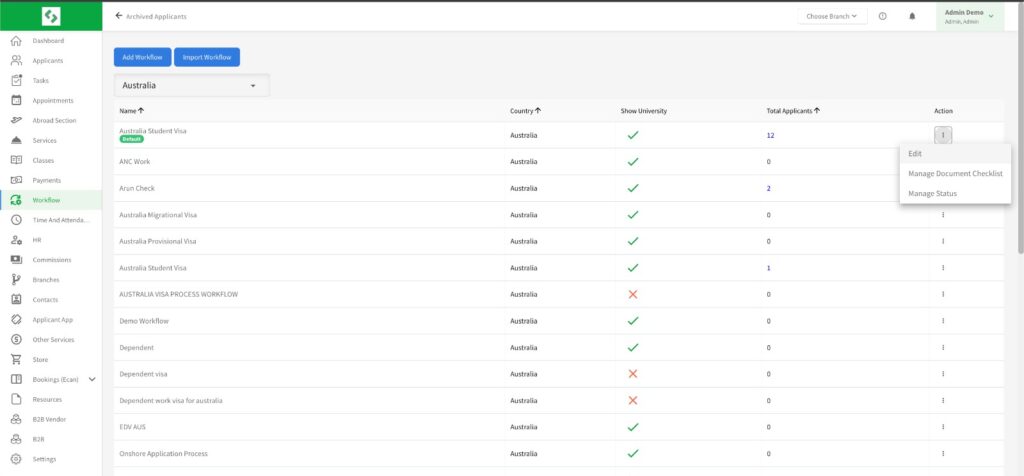The width and height of the screenshot is (1024, 476).
Task: Open Appointments calendar icon
Action: (16, 100)
